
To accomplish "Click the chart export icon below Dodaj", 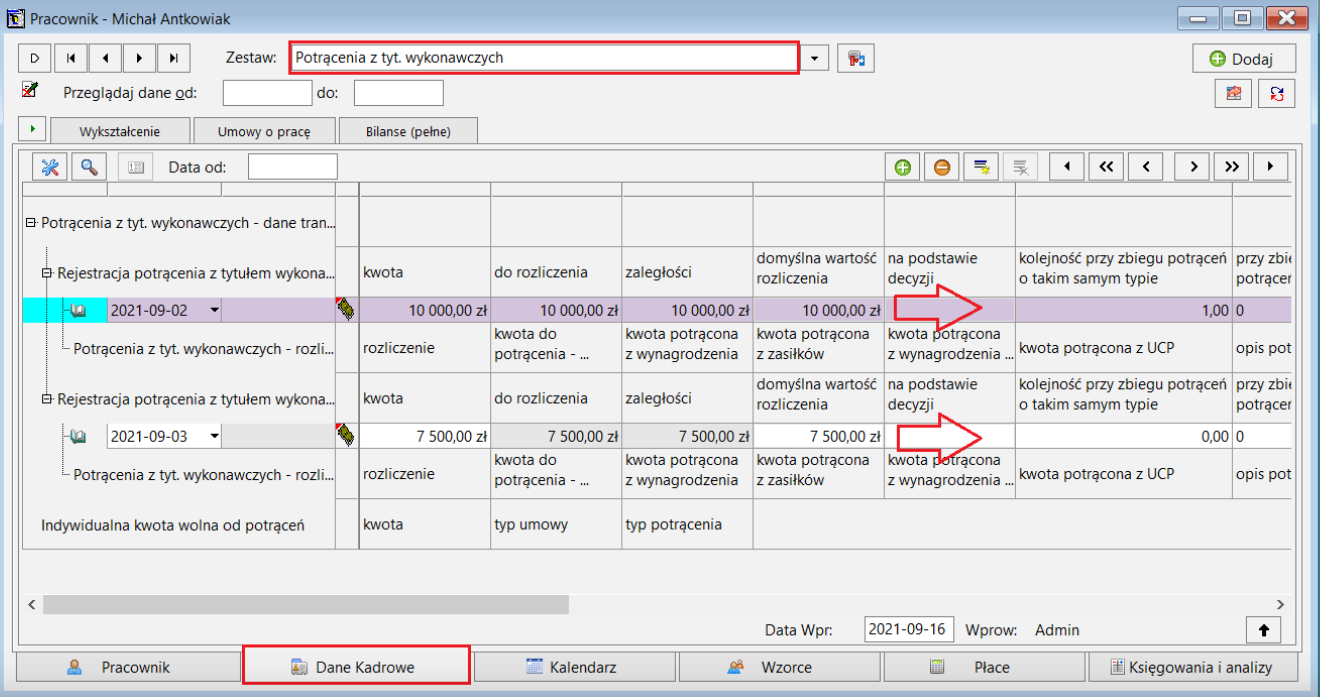I will [x=1234, y=93].
